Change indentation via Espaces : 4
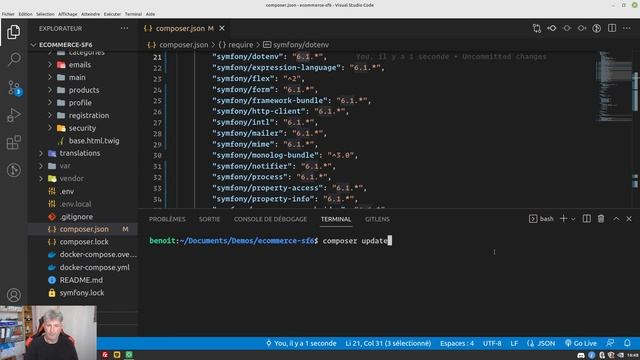 [x=457, y=343]
